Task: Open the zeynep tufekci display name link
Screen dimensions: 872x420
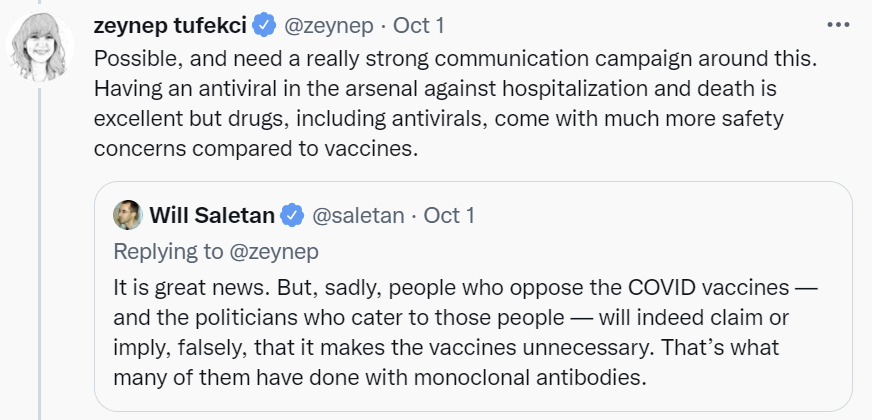Action: (169, 24)
